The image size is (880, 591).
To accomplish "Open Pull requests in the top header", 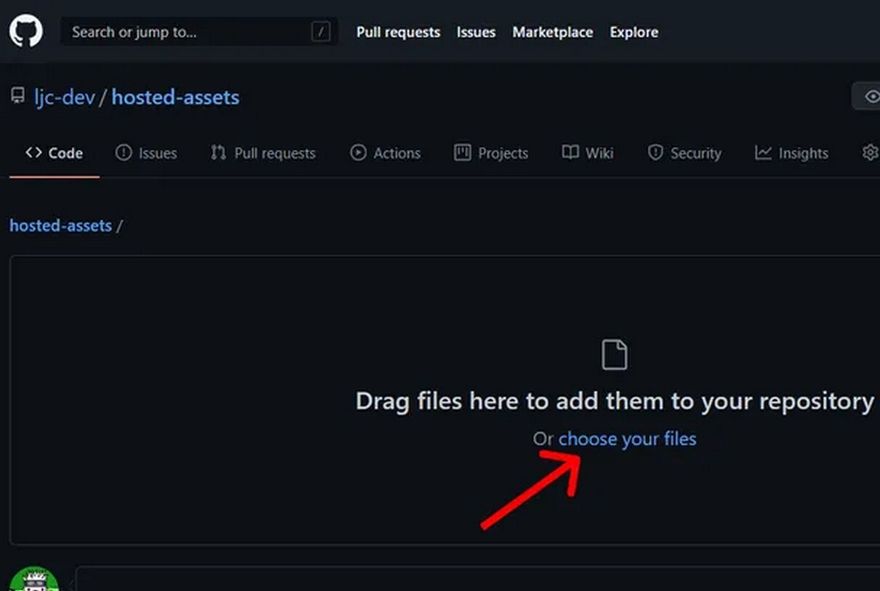I will (x=398, y=32).
